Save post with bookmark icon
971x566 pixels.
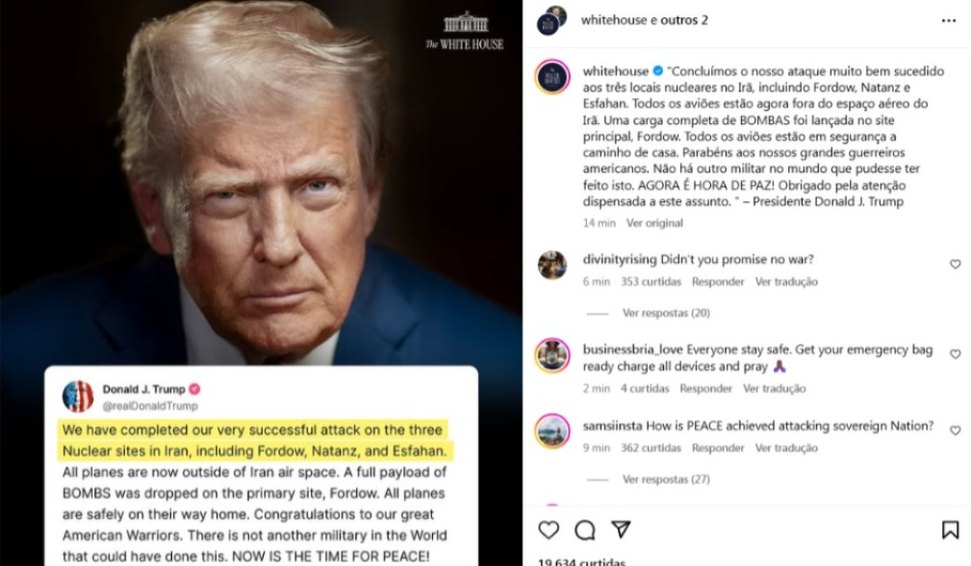[950, 530]
